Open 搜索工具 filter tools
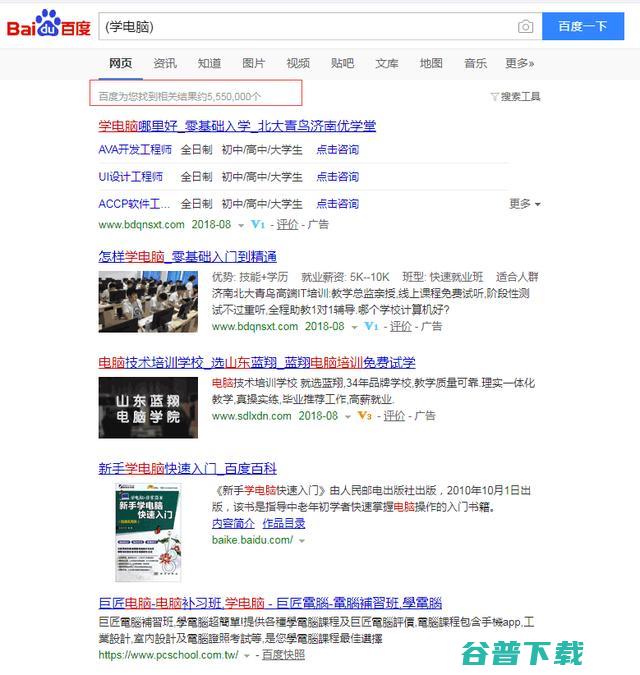The height and width of the screenshot is (675, 640). (x=516, y=96)
